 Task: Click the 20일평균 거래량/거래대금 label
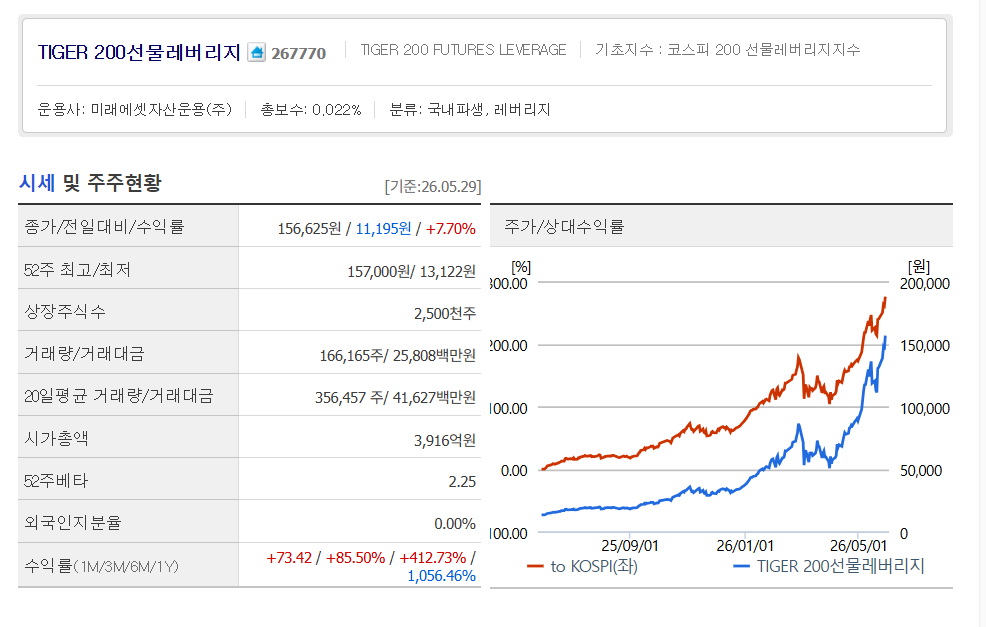click(x=119, y=396)
